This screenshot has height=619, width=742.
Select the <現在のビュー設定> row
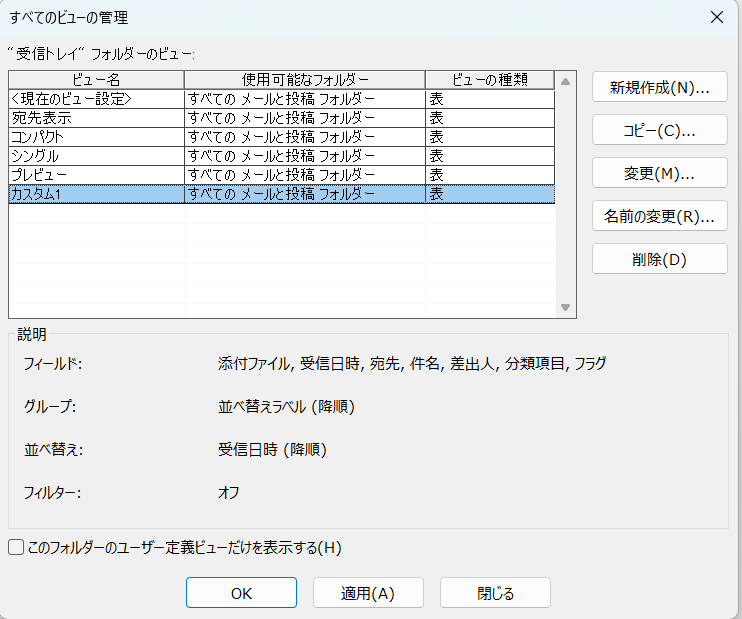(x=96, y=99)
